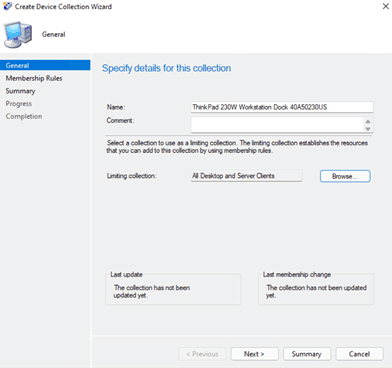This screenshot has width=392, height=368.
Task: Browse for a limiting collection
Action: tap(345, 176)
